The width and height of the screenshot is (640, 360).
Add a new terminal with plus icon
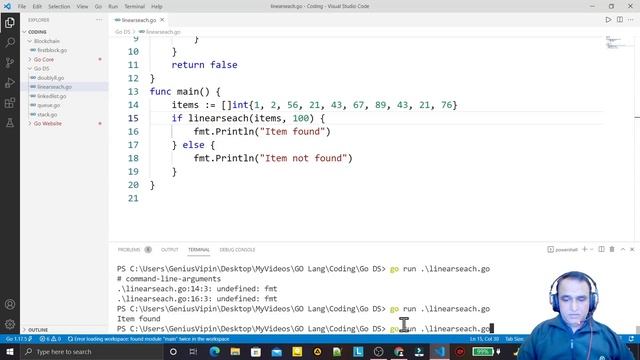[584, 249]
